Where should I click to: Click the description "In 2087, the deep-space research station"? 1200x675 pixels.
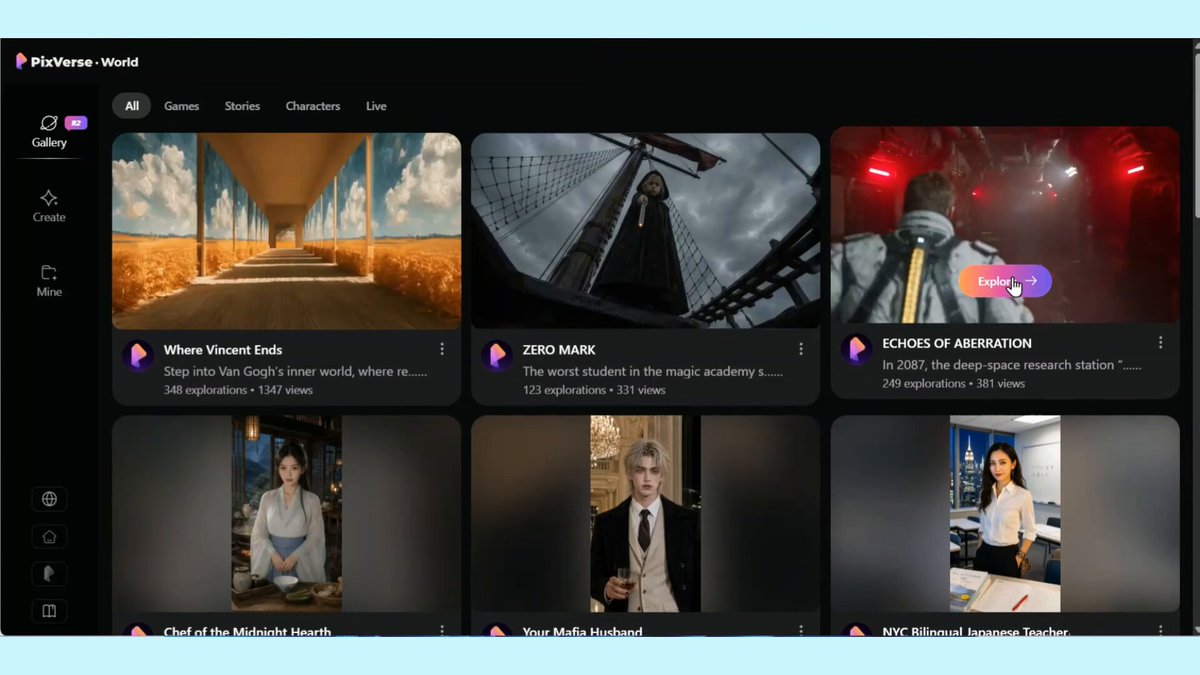tap(1012, 365)
